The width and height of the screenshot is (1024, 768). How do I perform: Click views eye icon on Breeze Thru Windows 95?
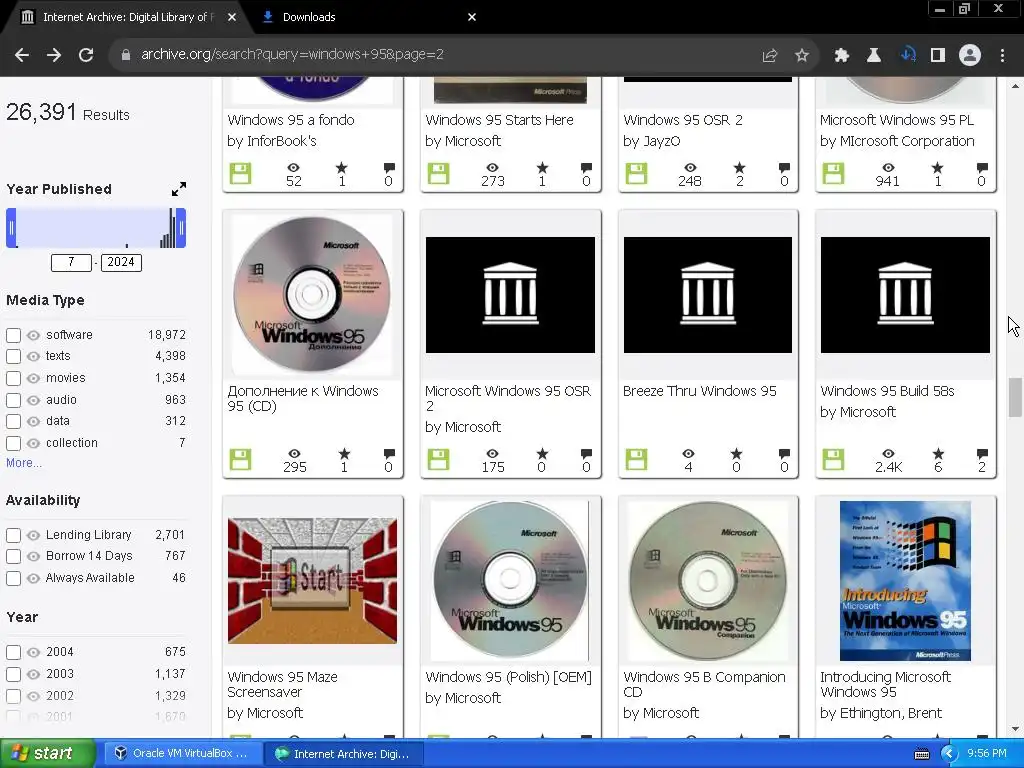point(688,453)
